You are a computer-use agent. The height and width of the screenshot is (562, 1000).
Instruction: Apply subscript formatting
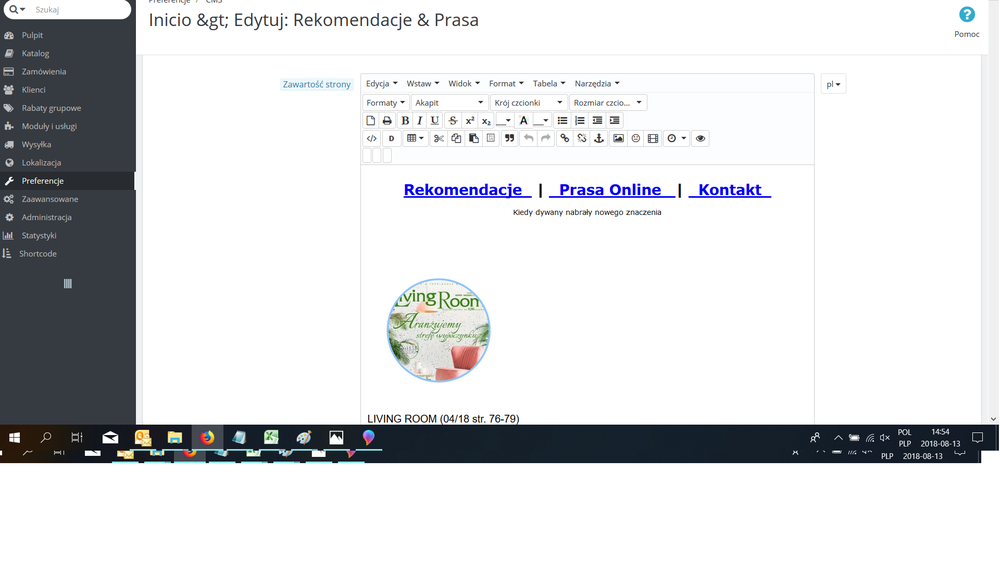coord(486,121)
